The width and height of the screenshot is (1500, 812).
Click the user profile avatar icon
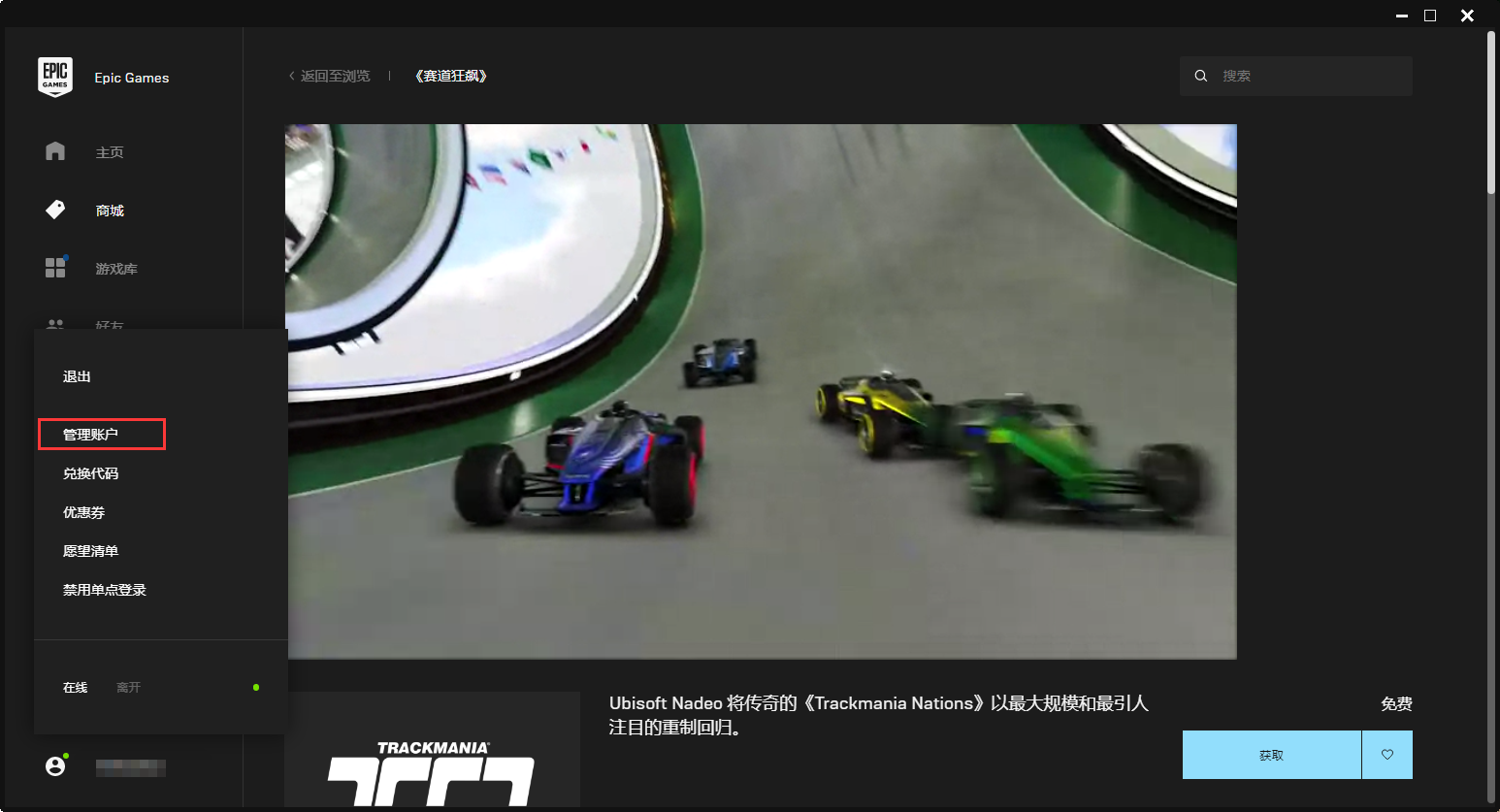pyautogui.click(x=55, y=766)
